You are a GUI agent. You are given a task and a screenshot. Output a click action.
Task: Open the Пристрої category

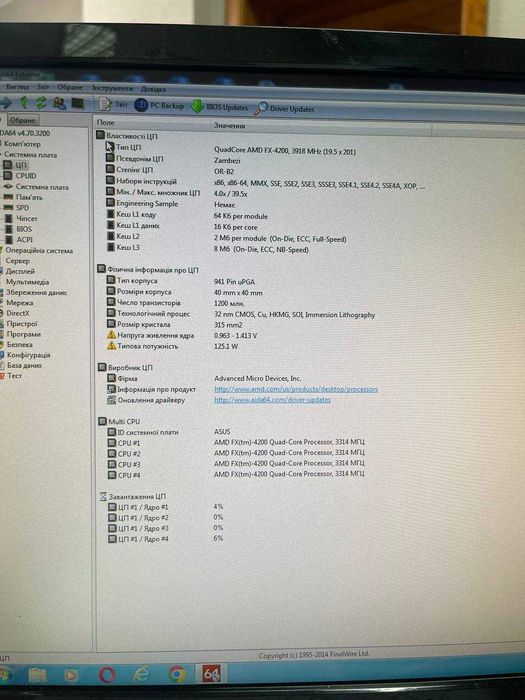tap(22, 324)
